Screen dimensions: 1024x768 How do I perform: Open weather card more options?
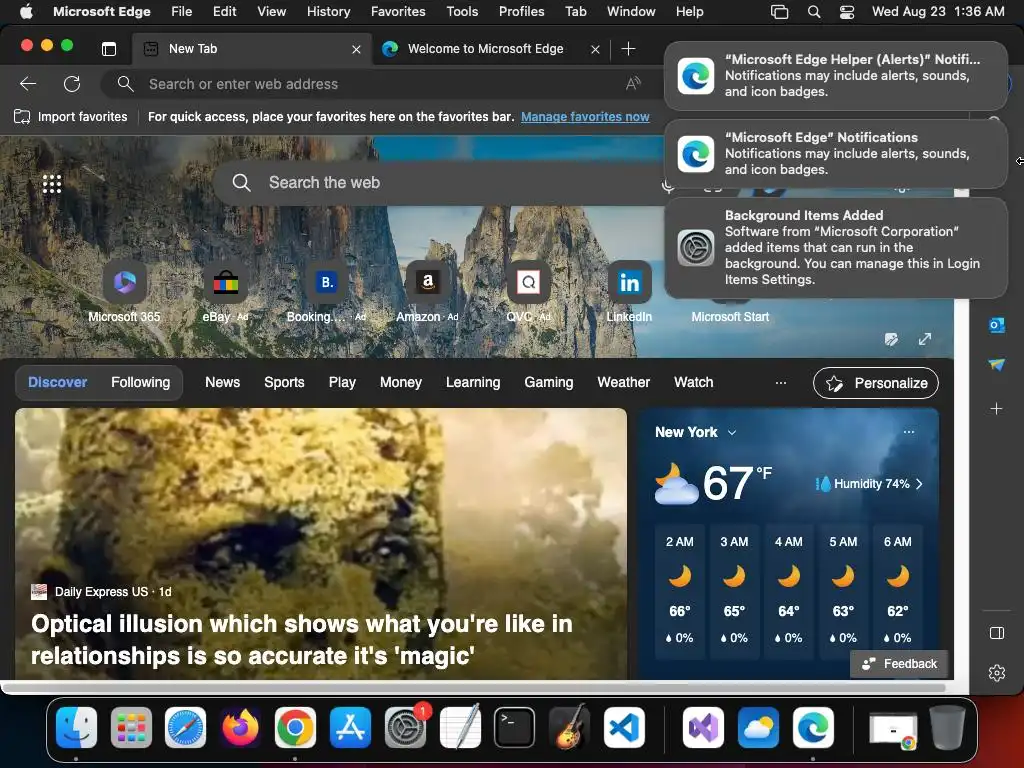tap(908, 432)
